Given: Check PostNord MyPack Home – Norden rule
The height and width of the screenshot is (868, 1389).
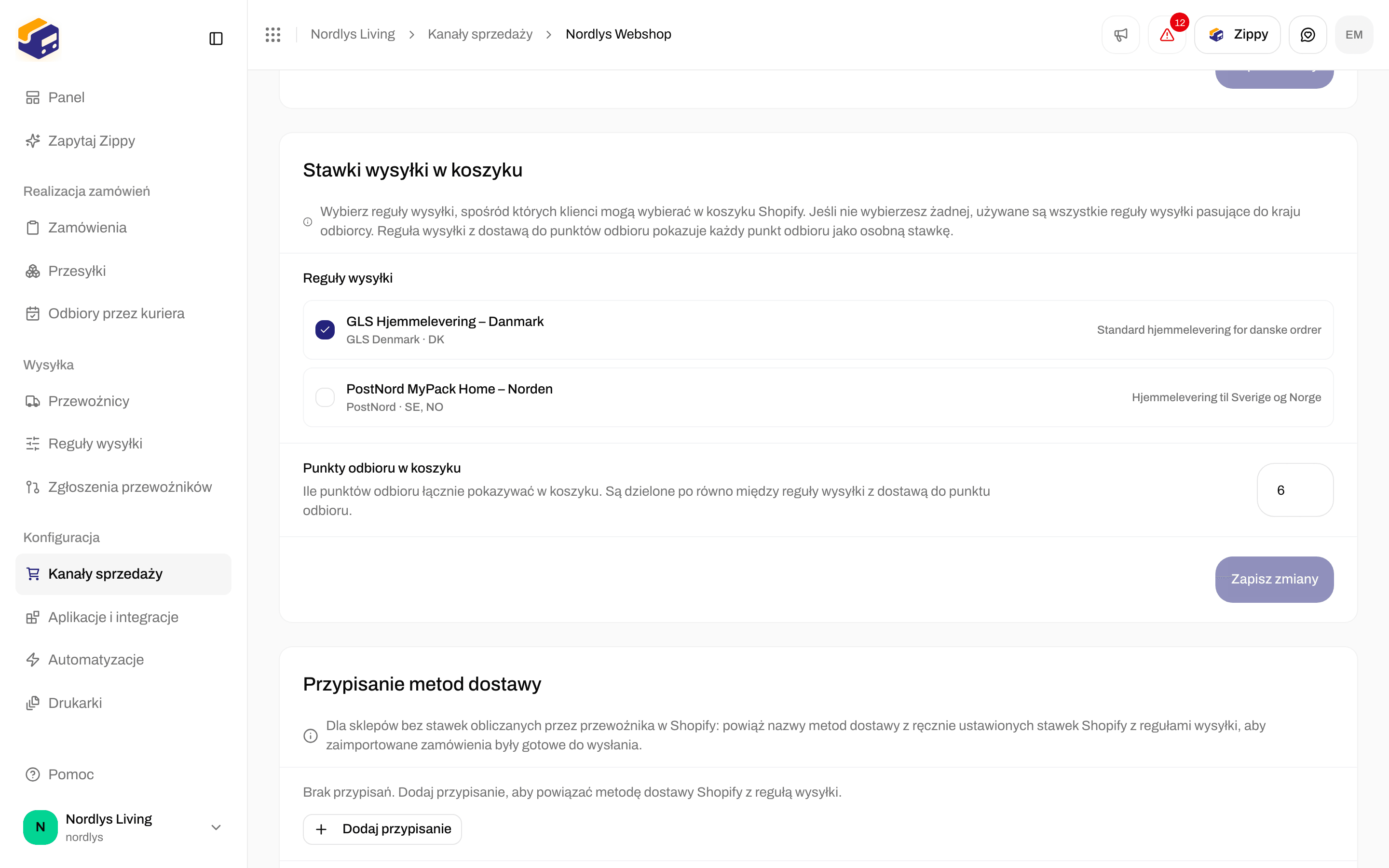Looking at the screenshot, I should coord(325,397).
